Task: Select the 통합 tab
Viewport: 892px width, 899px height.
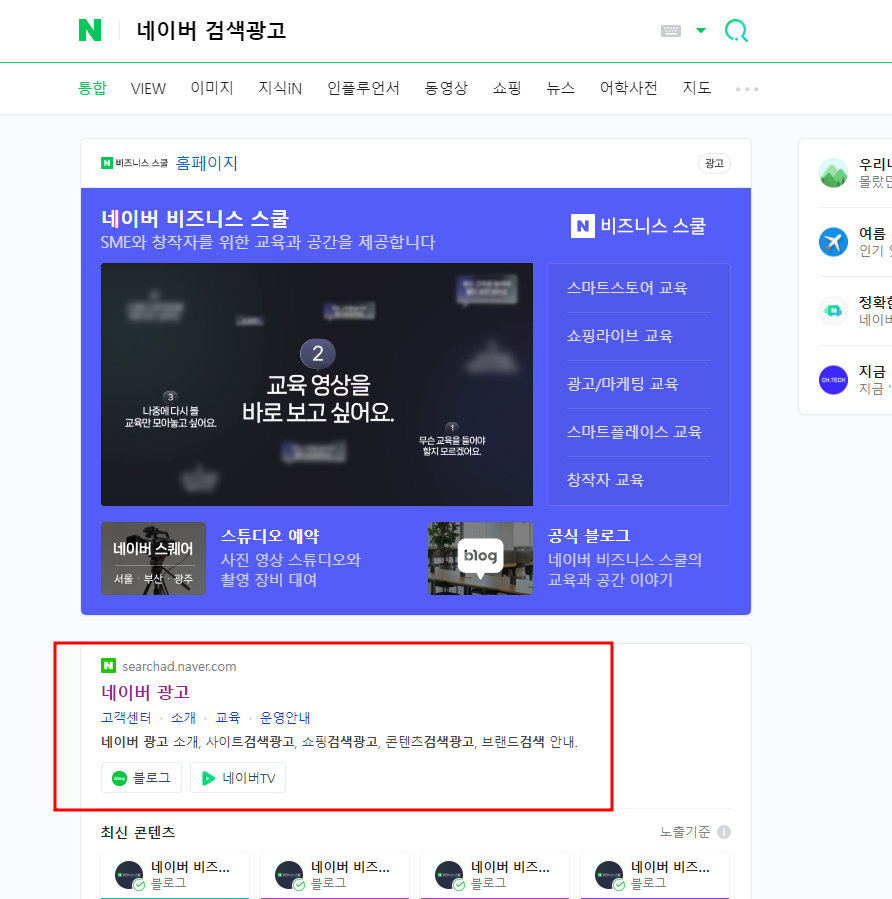Action: pyautogui.click(x=92, y=88)
